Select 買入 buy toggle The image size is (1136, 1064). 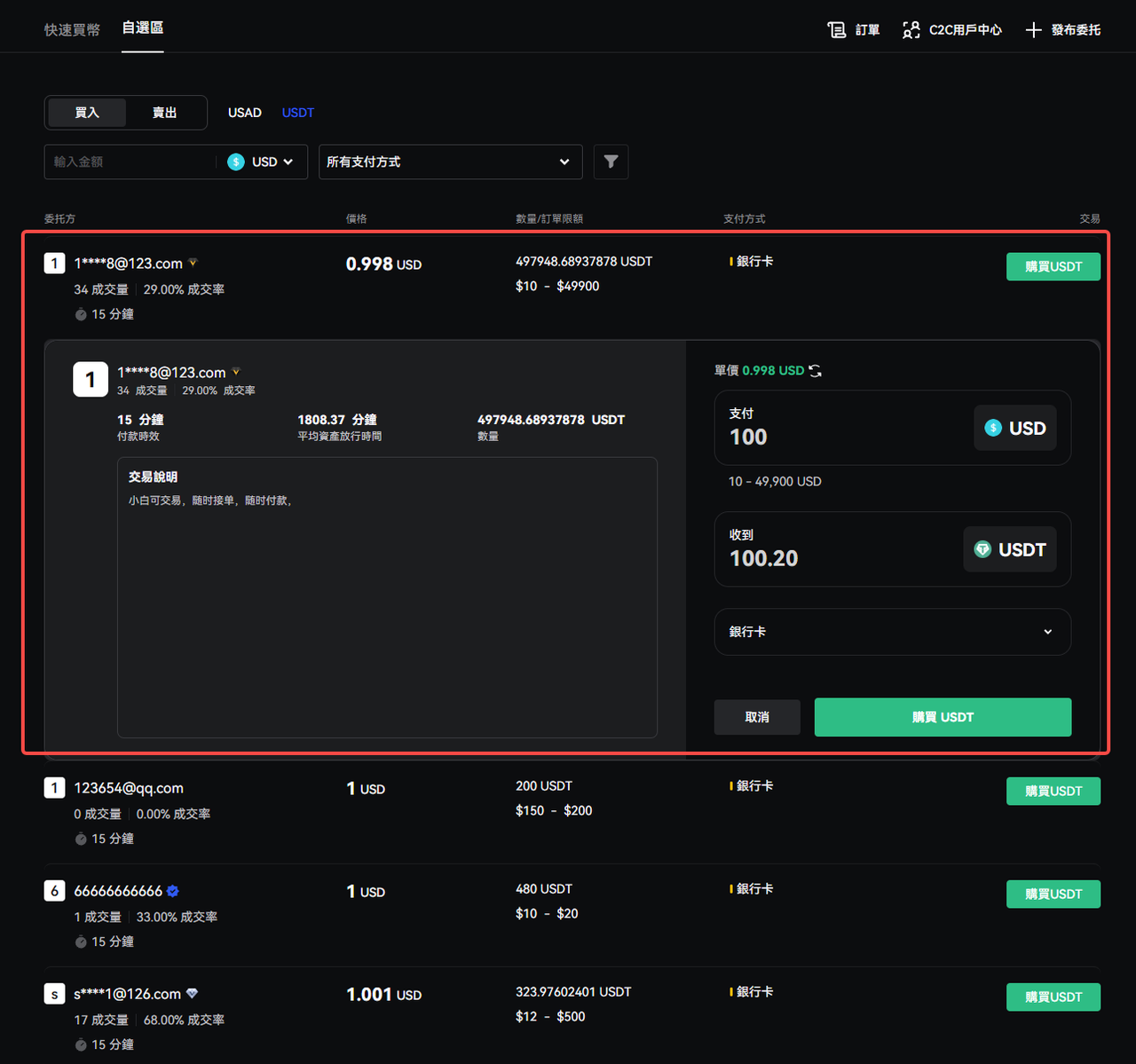[x=87, y=113]
